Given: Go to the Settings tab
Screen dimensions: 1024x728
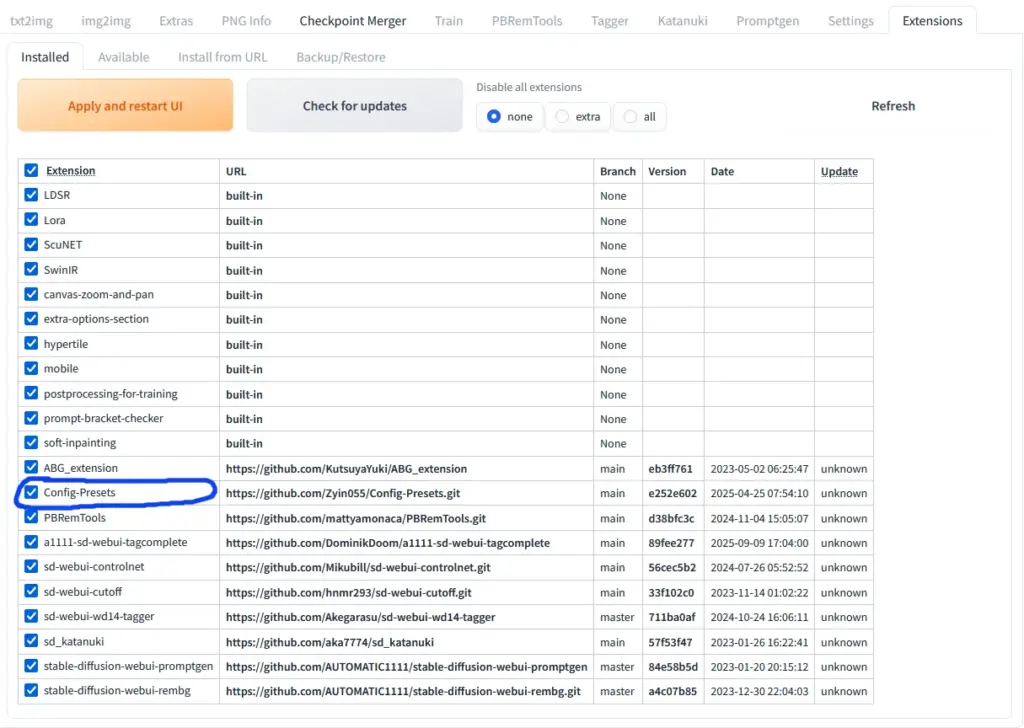Looking at the screenshot, I should coord(850,19).
